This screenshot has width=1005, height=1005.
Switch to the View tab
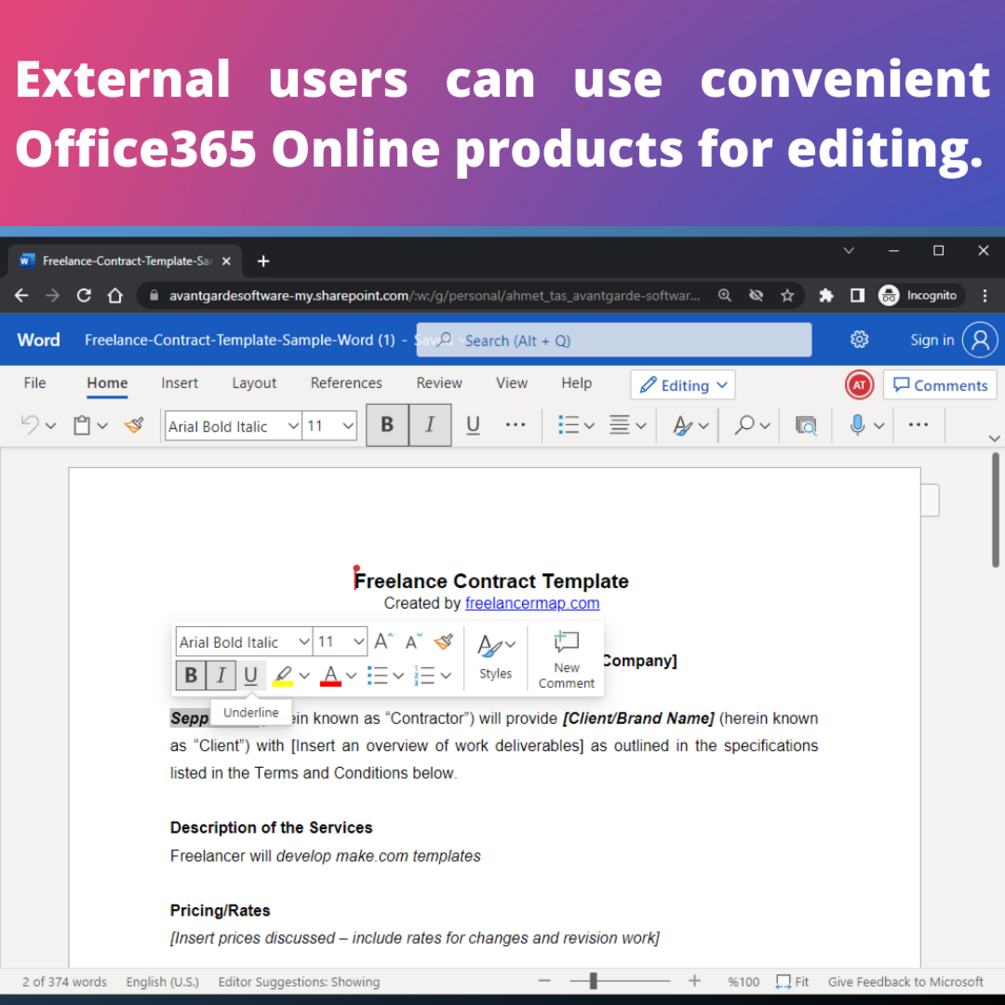[511, 383]
